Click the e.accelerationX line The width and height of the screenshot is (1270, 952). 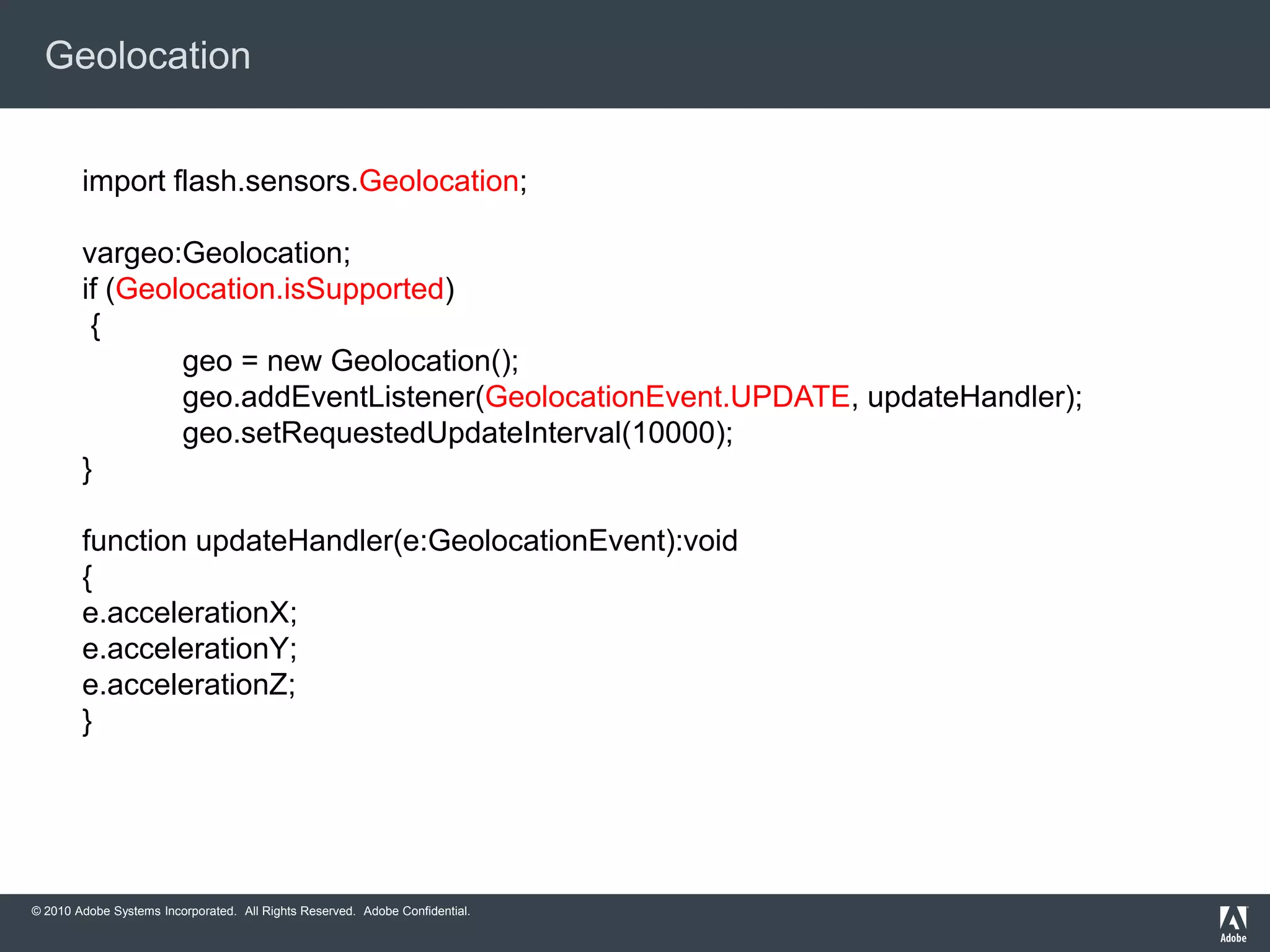pos(189,612)
